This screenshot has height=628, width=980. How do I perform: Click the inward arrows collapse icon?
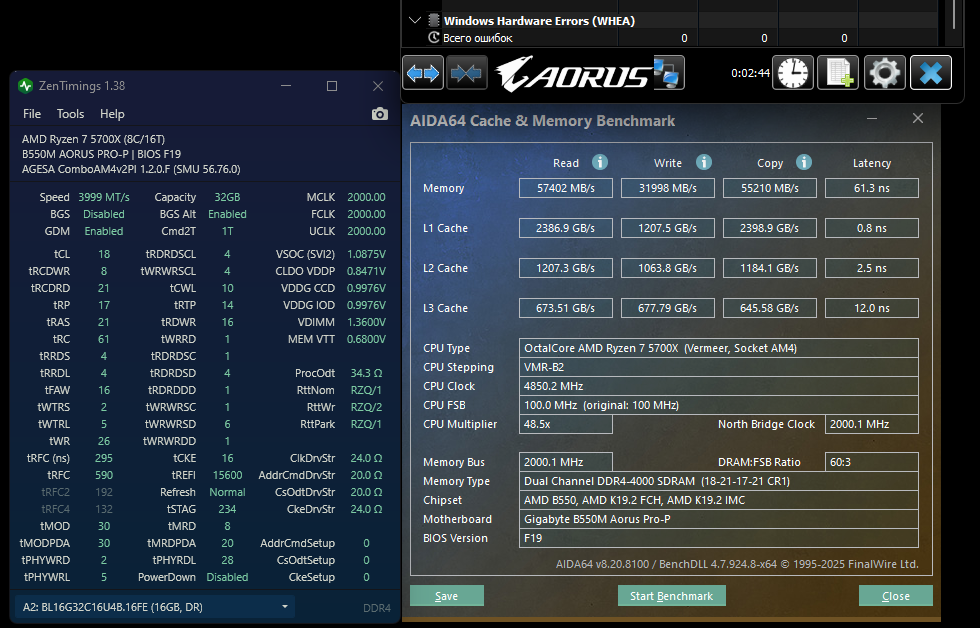[x=467, y=72]
